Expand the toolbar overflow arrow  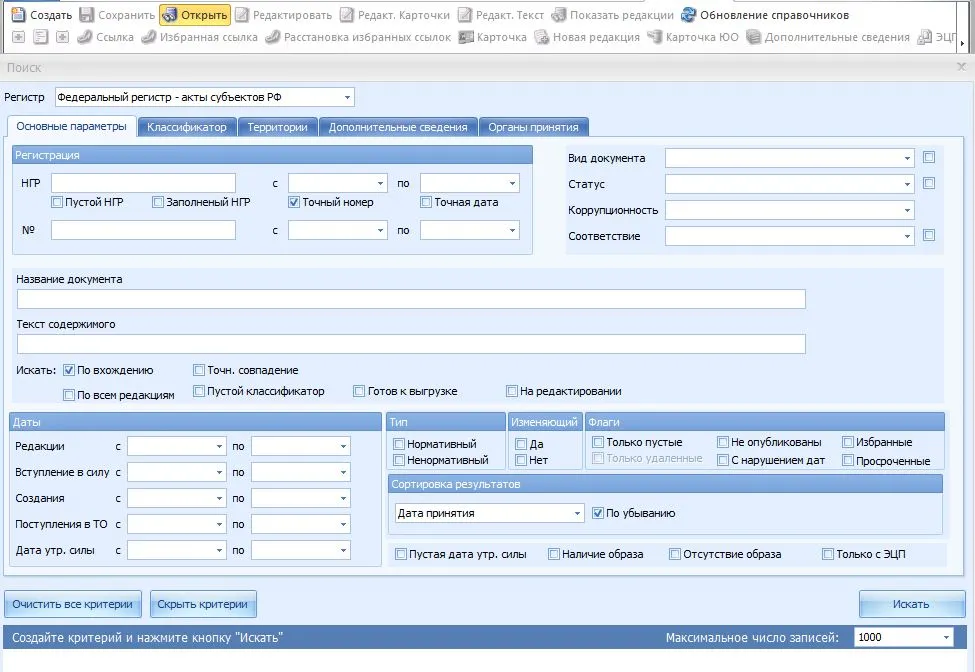[963, 43]
